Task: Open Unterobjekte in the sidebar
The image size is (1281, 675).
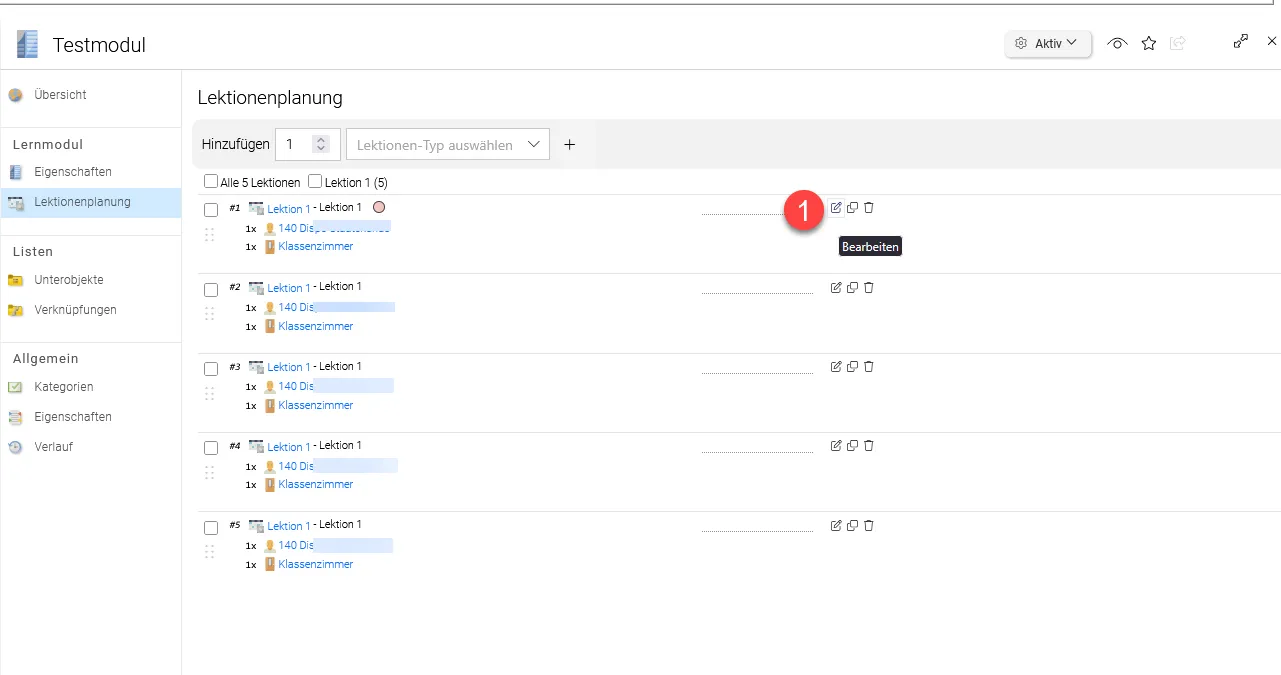Action: pyautogui.click(x=68, y=280)
